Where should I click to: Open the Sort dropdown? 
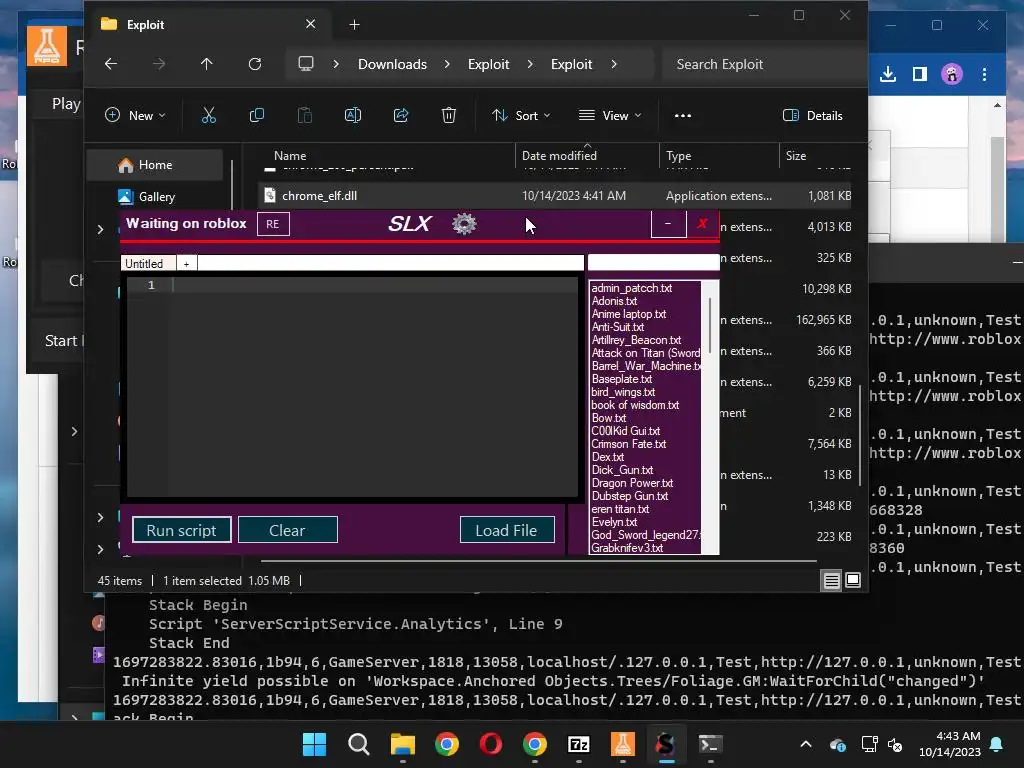pos(521,116)
